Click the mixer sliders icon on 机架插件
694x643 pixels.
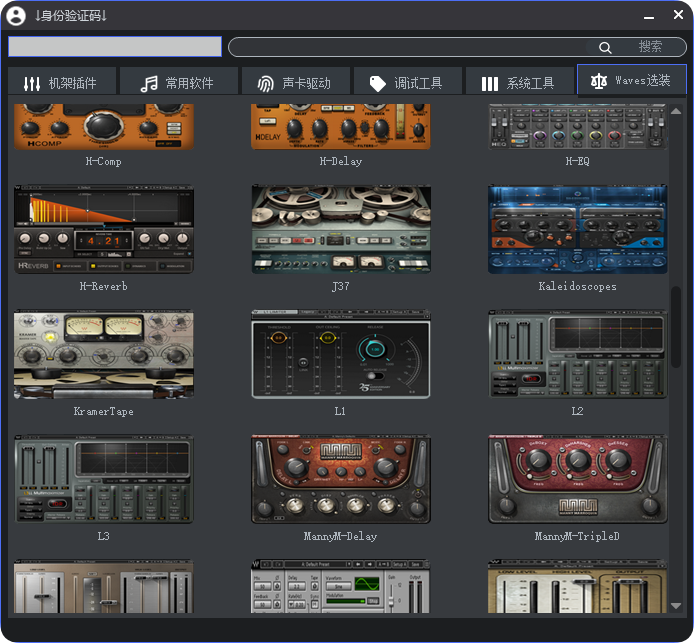point(32,83)
